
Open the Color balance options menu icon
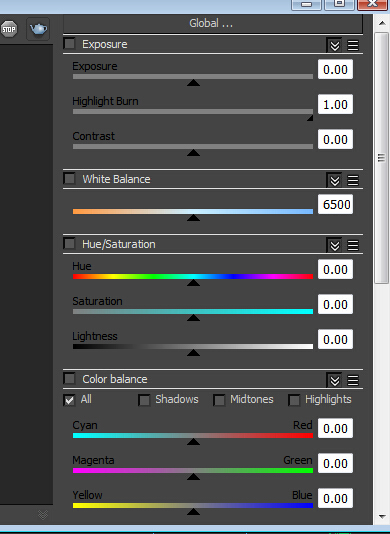coord(353,380)
